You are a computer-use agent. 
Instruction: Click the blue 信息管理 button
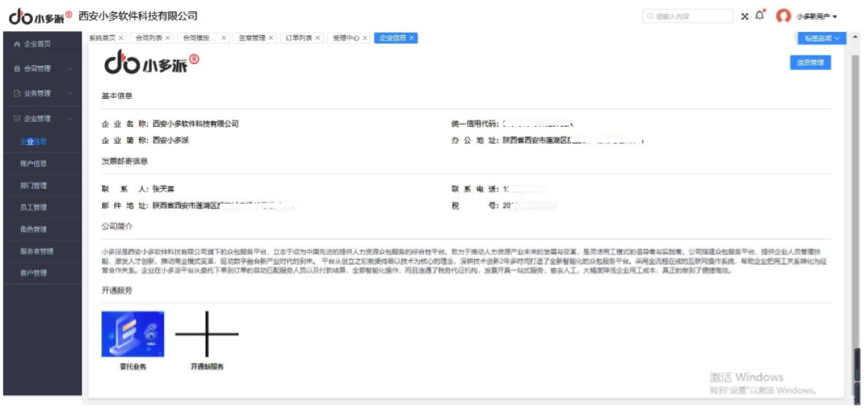[810, 62]
